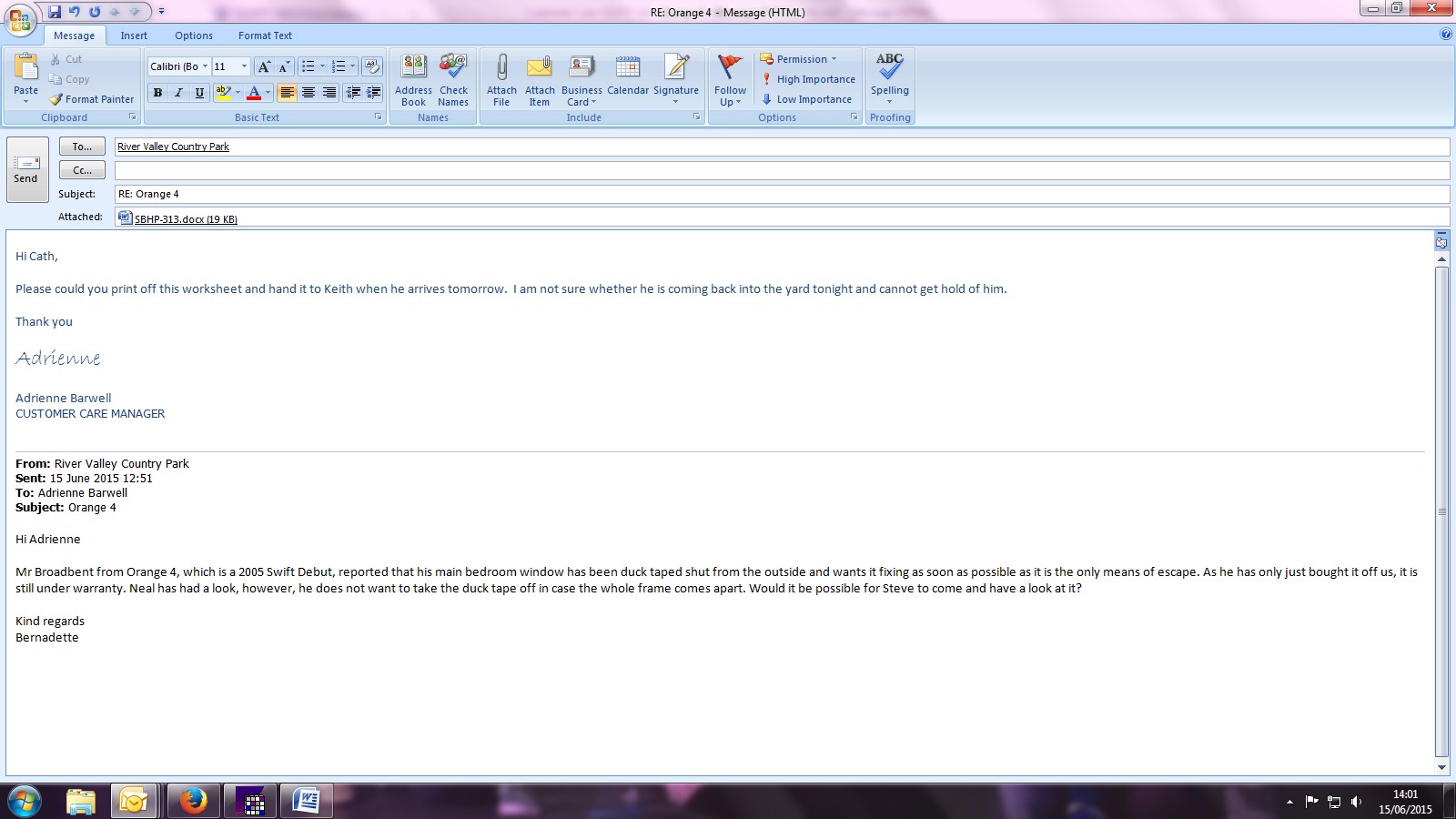Image resolution: width=1456 pixels, height=819 pixels.
Task: Open the Signature menu
Action: click(676, 80)
